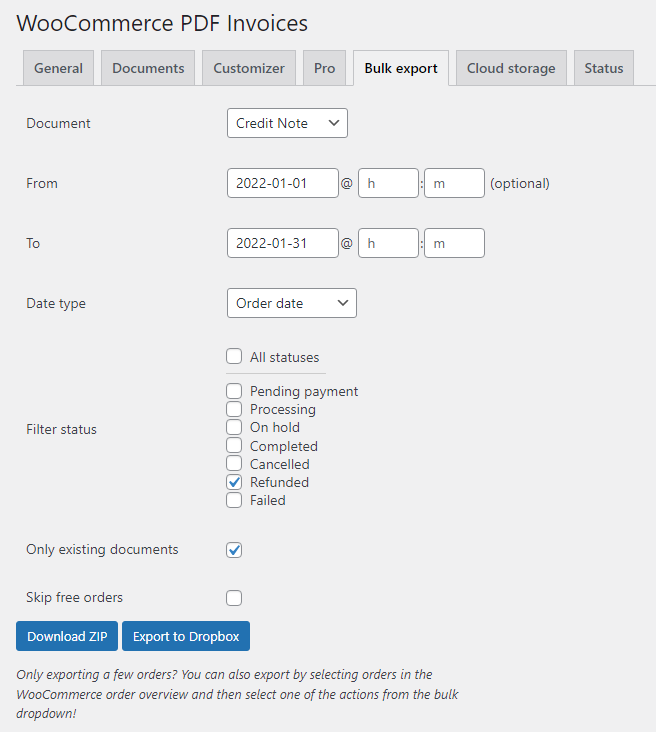Check the All statuses checkbox
656x732 pixels.
(234, 356)
